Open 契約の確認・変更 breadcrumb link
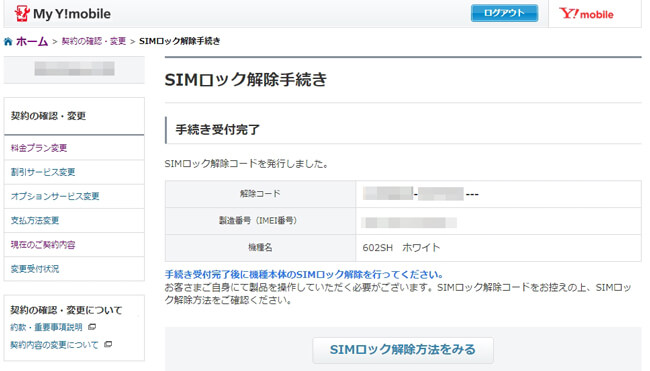 pos(94,41)
